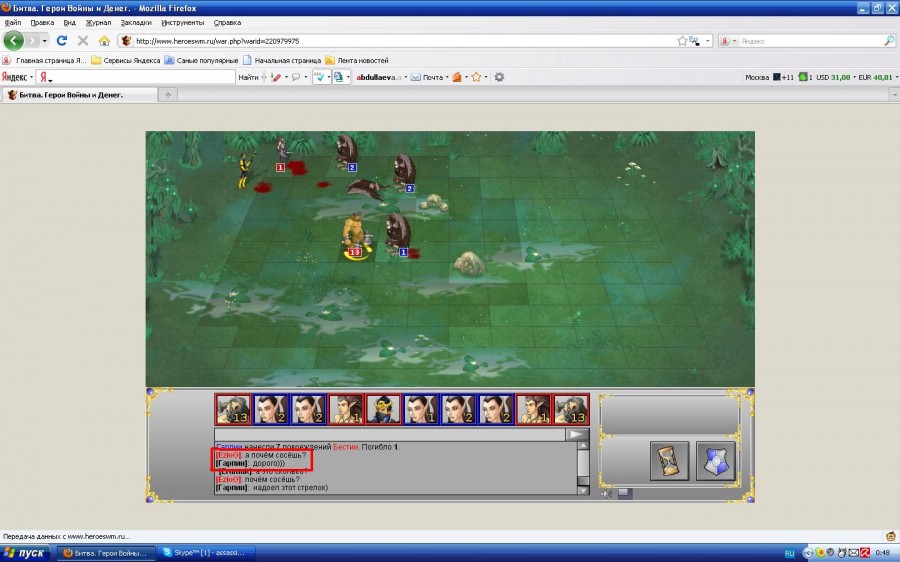Click the magnifying glass search icon

pos(889,41)
